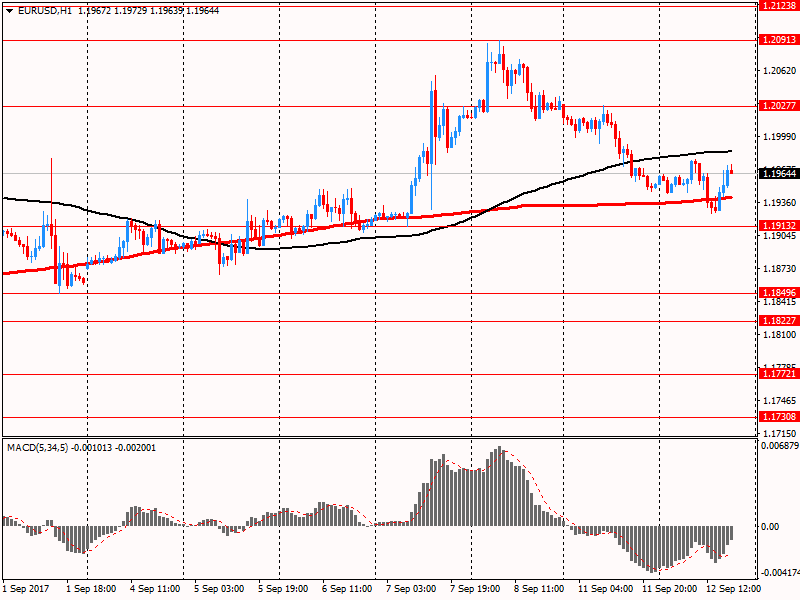800x600 pixels.
Task: Click the 1.17150 price scale value
Action: [x=779, y=433]
